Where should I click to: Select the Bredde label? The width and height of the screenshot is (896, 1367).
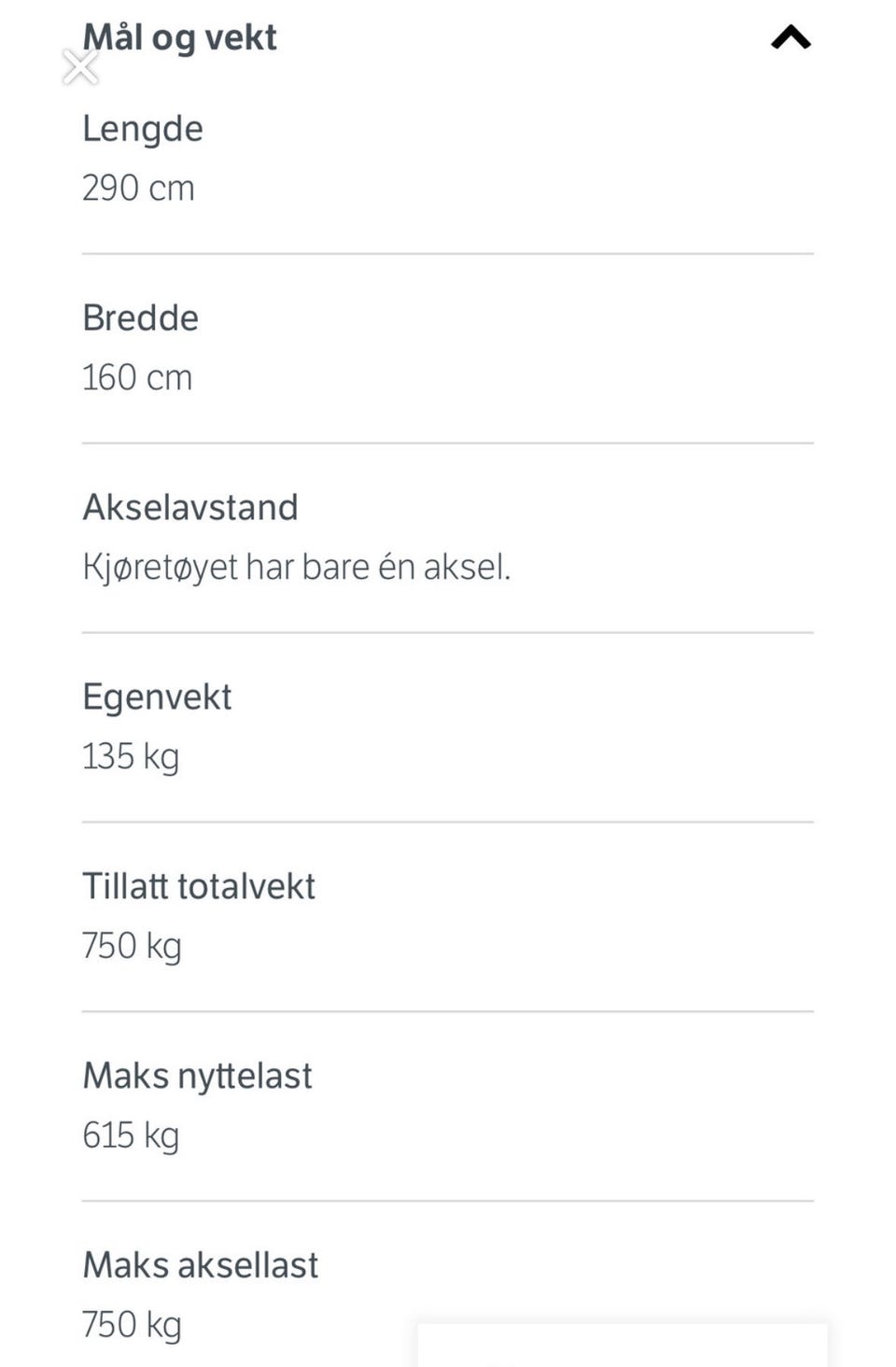tap(140, 318)
